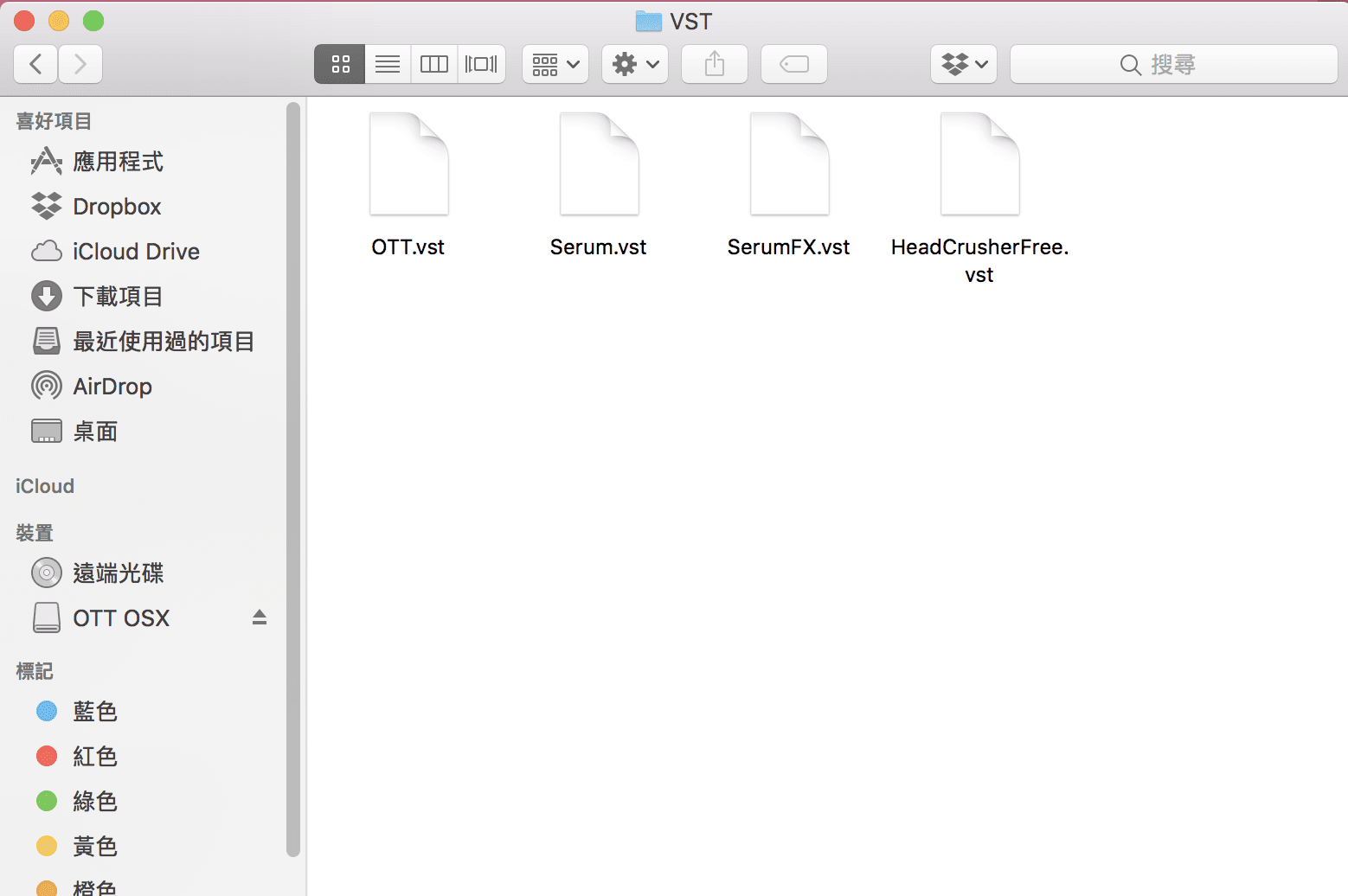The image size is (1348, 896).
Task: Select the 紅色 red tag
Action: 95,757
